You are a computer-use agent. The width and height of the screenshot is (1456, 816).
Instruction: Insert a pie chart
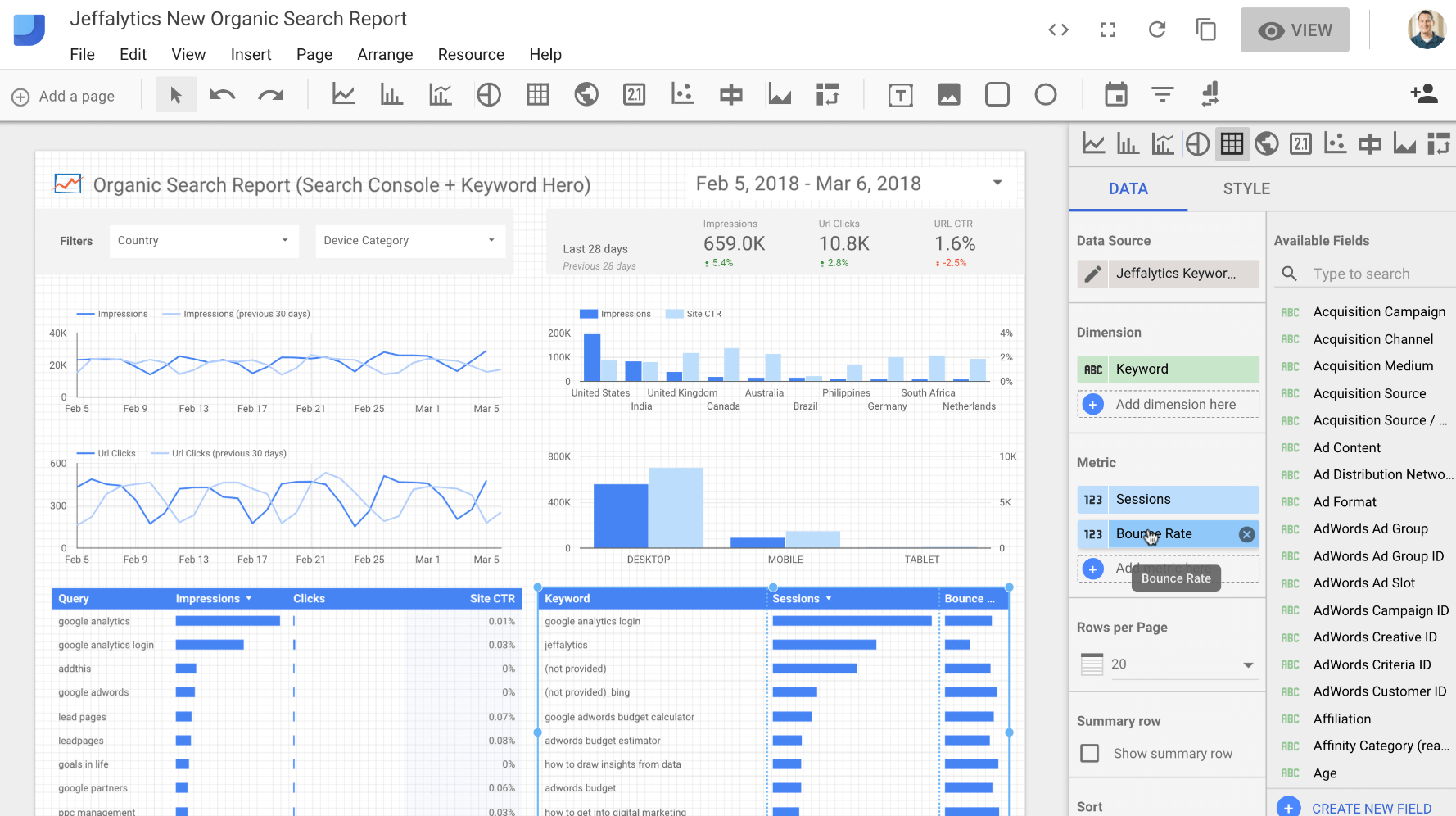[x=489, y=94]
